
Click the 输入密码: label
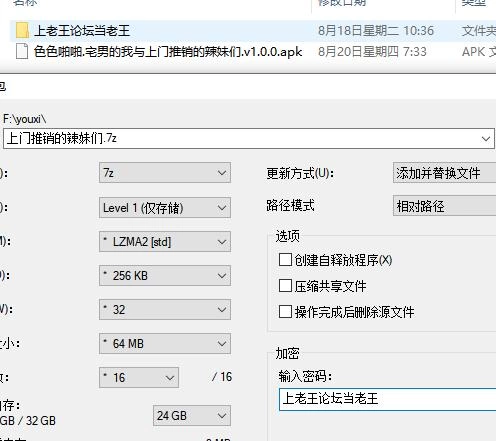coord(305,376)
